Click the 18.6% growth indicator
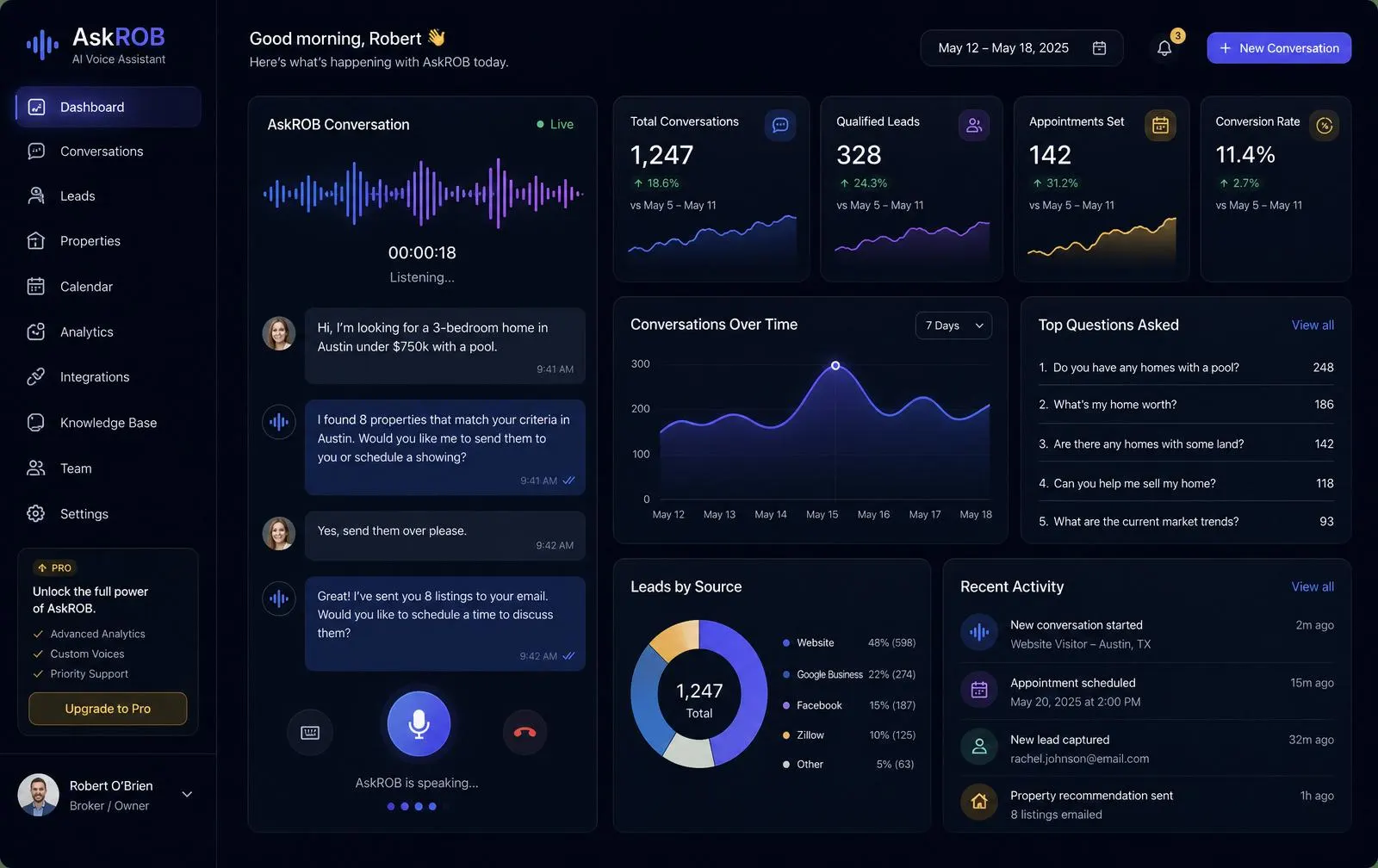The width and height of the screenshot is (1378, 868). [x=656, y=183]
